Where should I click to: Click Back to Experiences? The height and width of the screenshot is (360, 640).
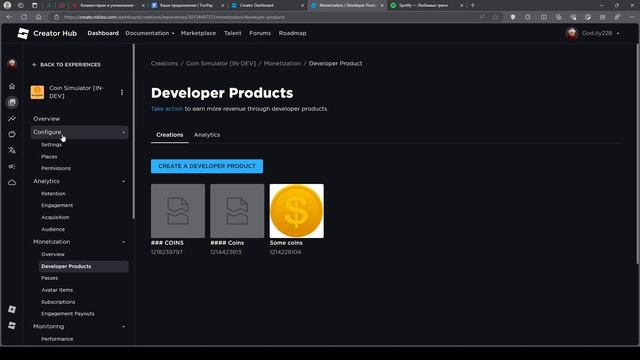(67, 64)
